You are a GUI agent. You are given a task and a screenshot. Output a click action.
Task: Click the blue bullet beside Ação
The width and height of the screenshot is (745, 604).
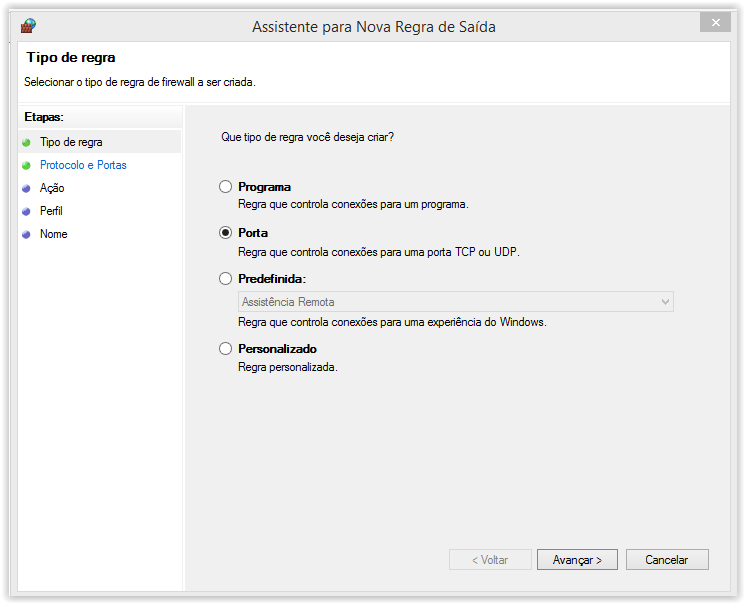[x=26, y=188]
